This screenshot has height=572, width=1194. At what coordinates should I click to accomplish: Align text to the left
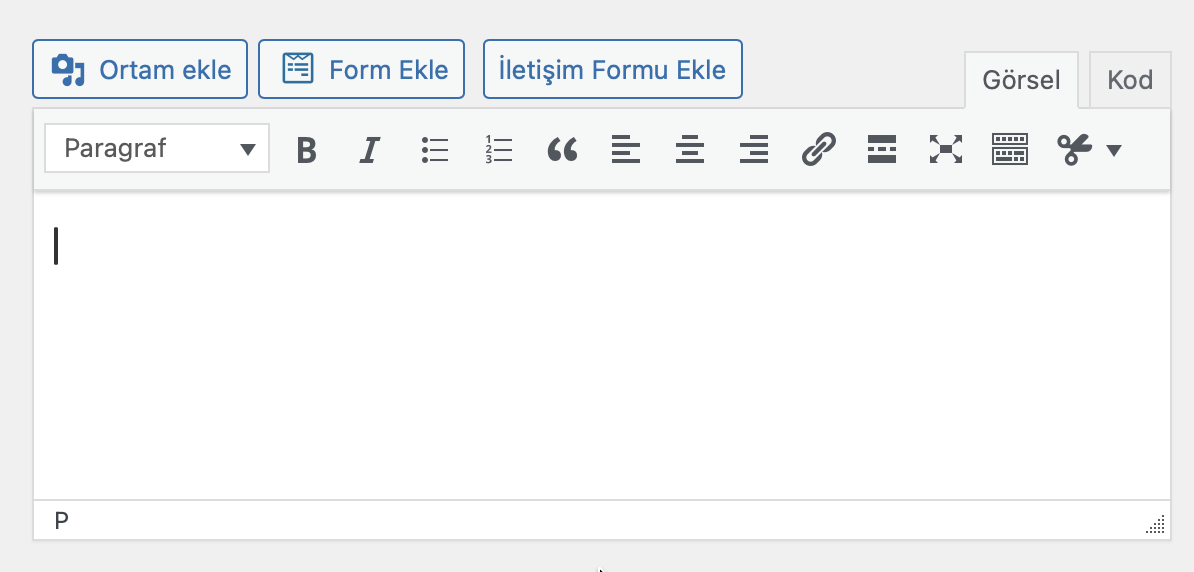pyautogui.click(x=626, y=149)
